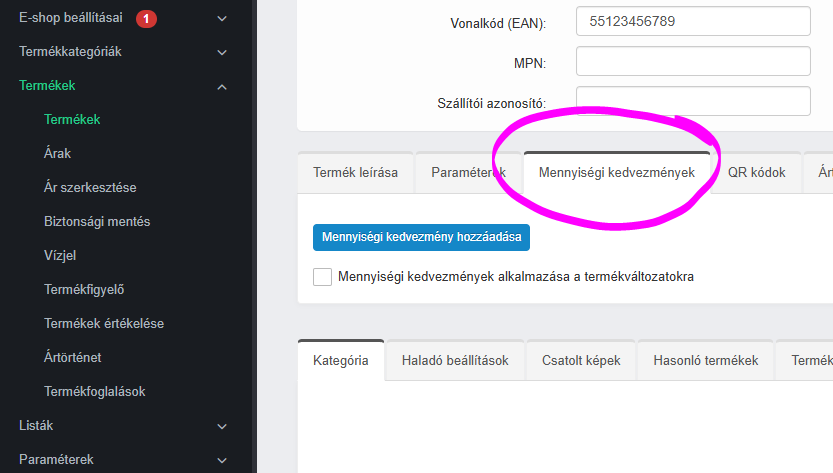This screenshot has width=833, height=473.
Task: Switch to Termék leírása tab
Action: (x=355, y=173)
